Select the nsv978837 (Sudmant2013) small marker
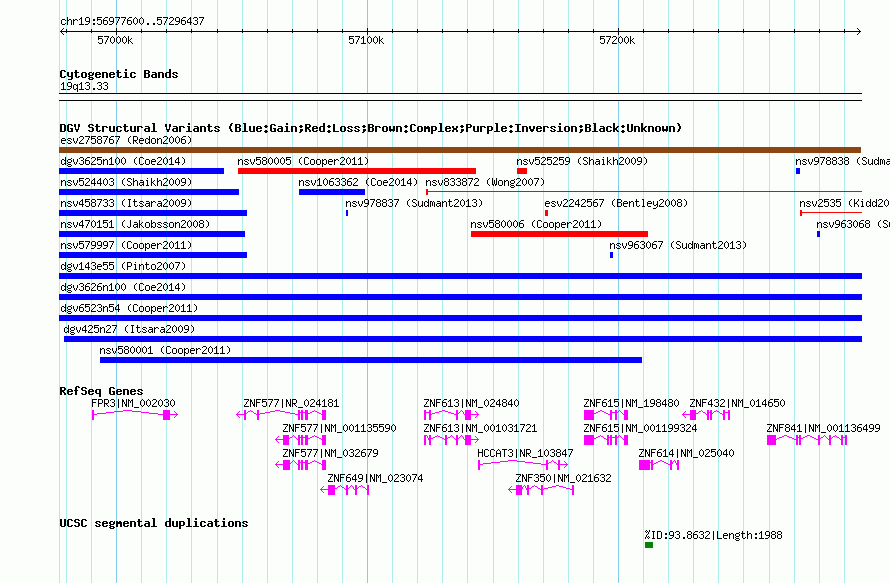Image resolution: width=890 pixels, height=583 pixels. point(347,213)
